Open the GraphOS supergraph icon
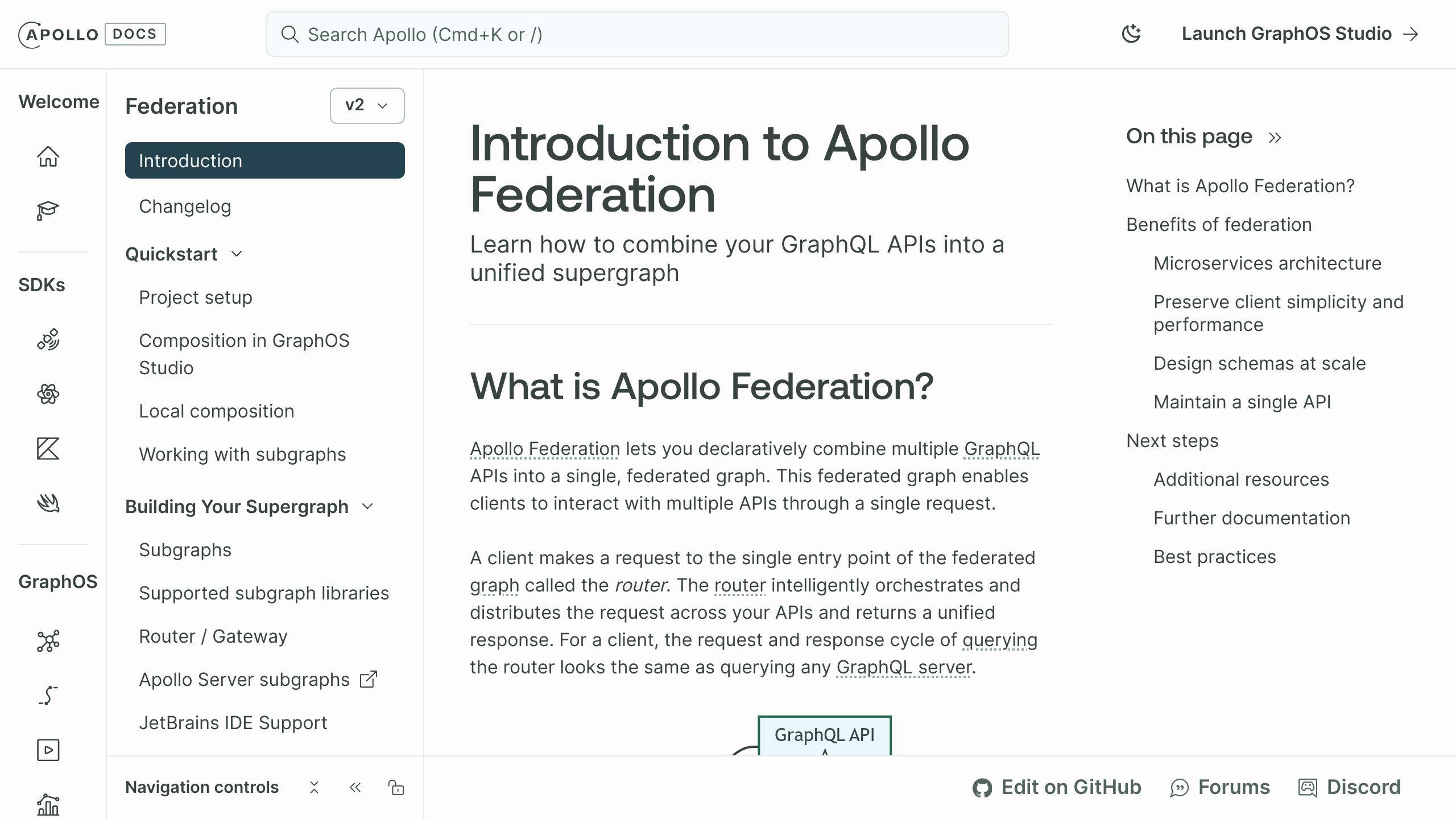The width and height of the screenshot is (1456, 819). pyautogui.click(x=49, y=642)
